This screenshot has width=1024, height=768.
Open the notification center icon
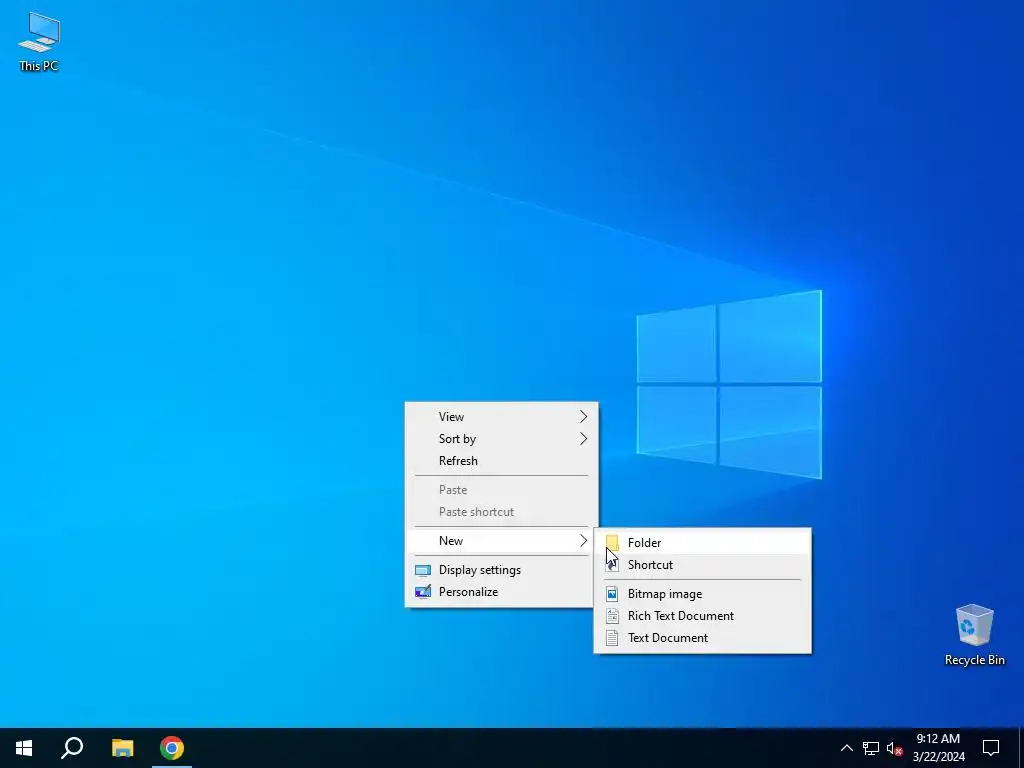pos(991,748)
